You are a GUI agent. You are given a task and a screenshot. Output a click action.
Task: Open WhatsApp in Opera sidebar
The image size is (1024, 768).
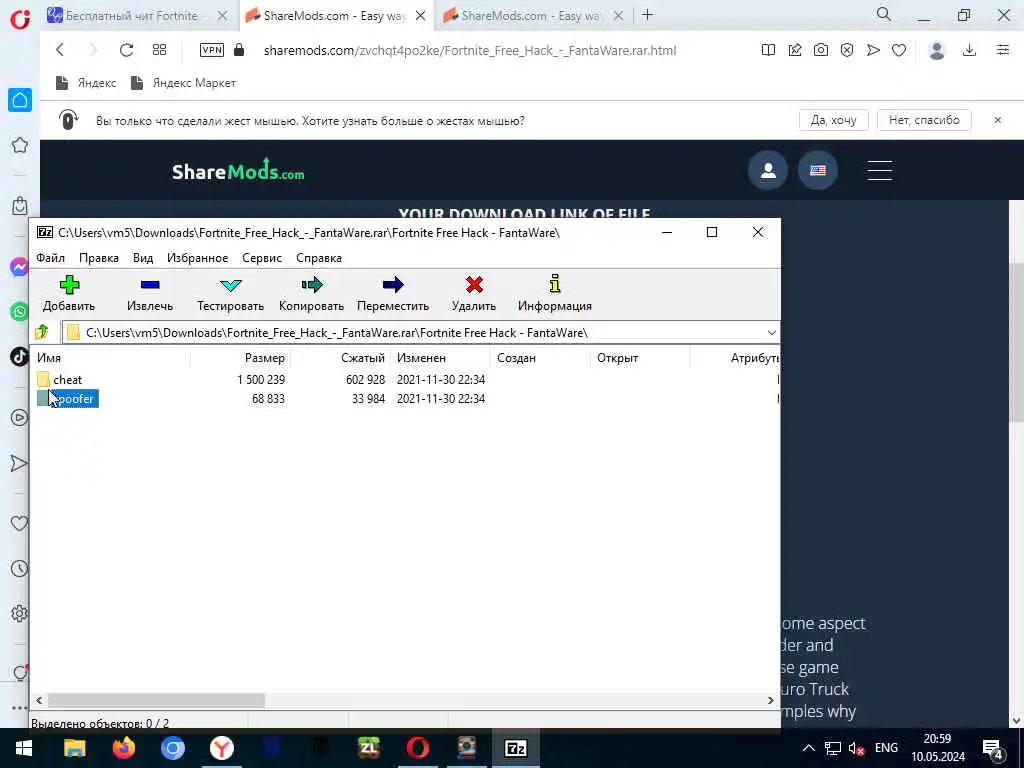click(x=20, y=312)
